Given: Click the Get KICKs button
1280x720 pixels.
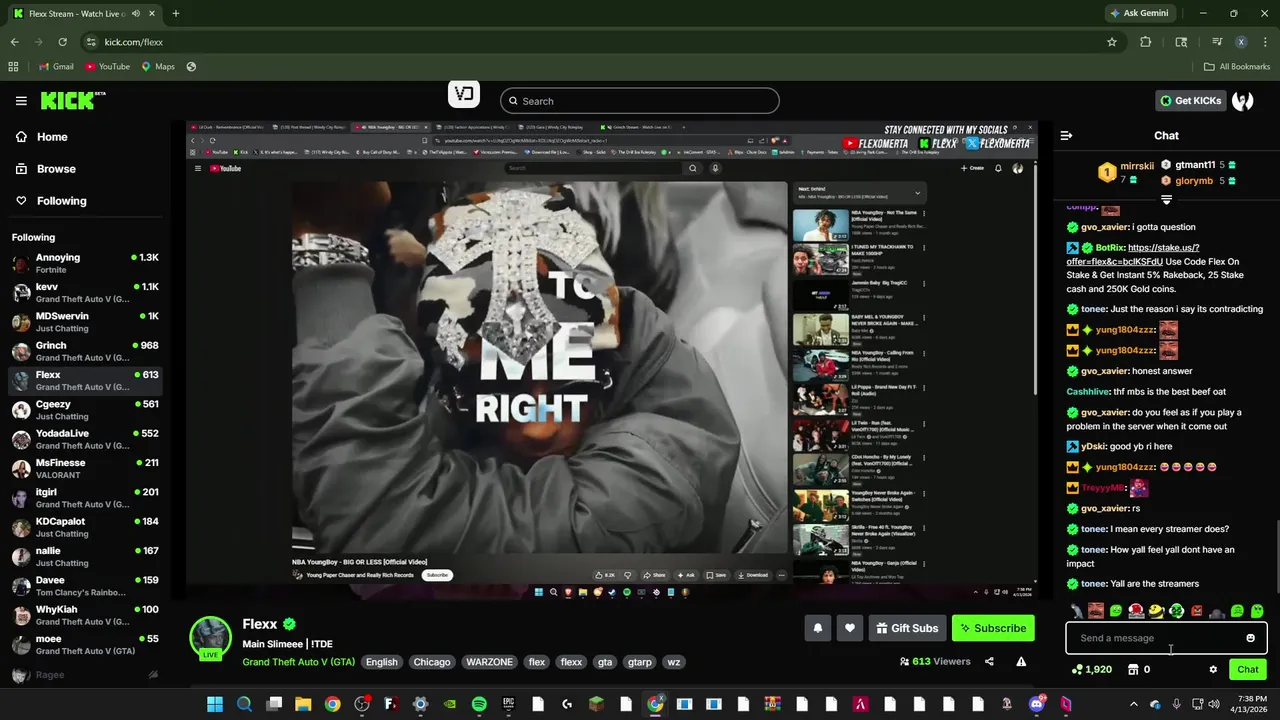Looking at the screenshot, I should coord(1190,100).
